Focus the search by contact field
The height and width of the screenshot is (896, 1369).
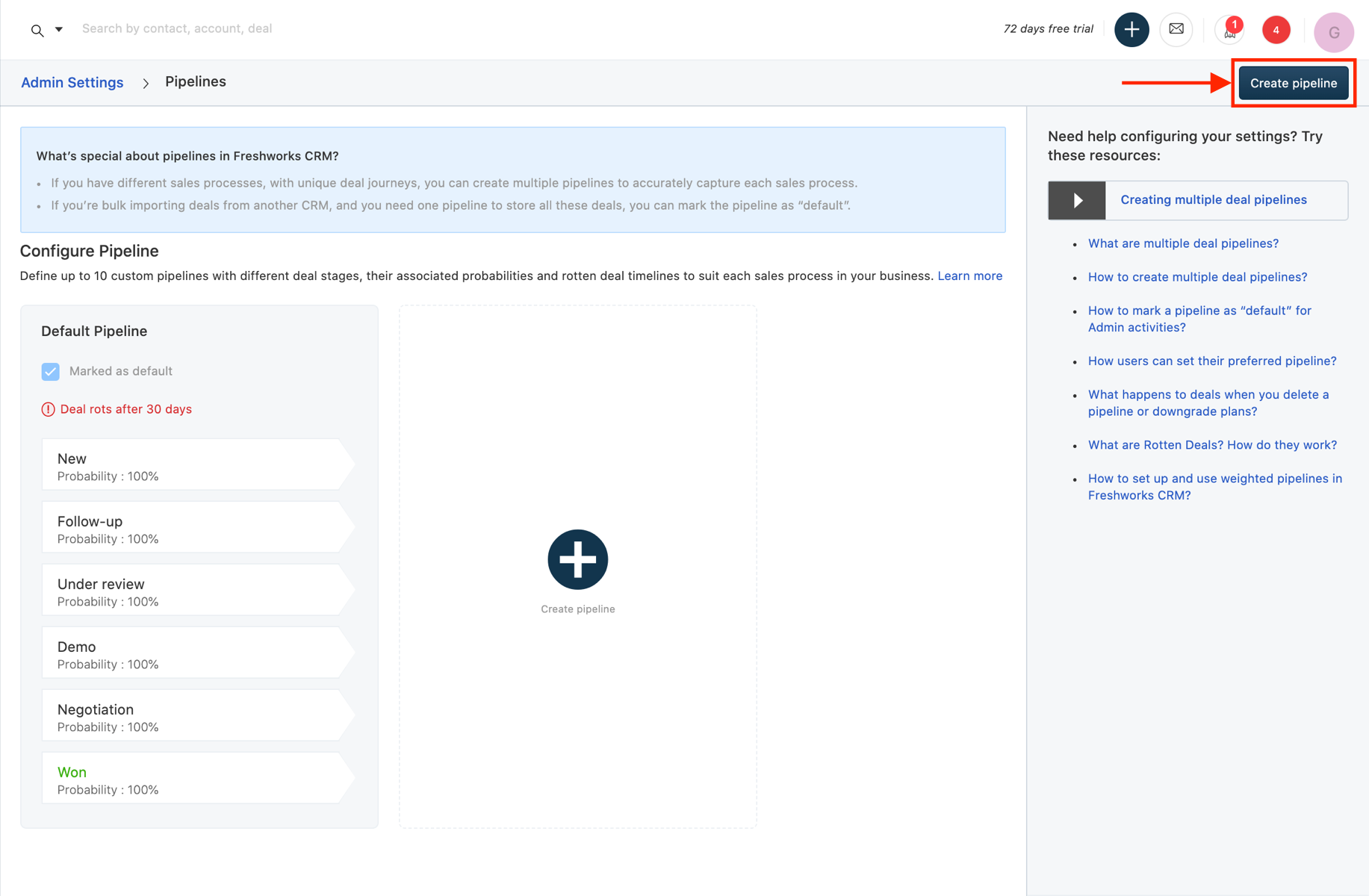[x=177, y=28]
